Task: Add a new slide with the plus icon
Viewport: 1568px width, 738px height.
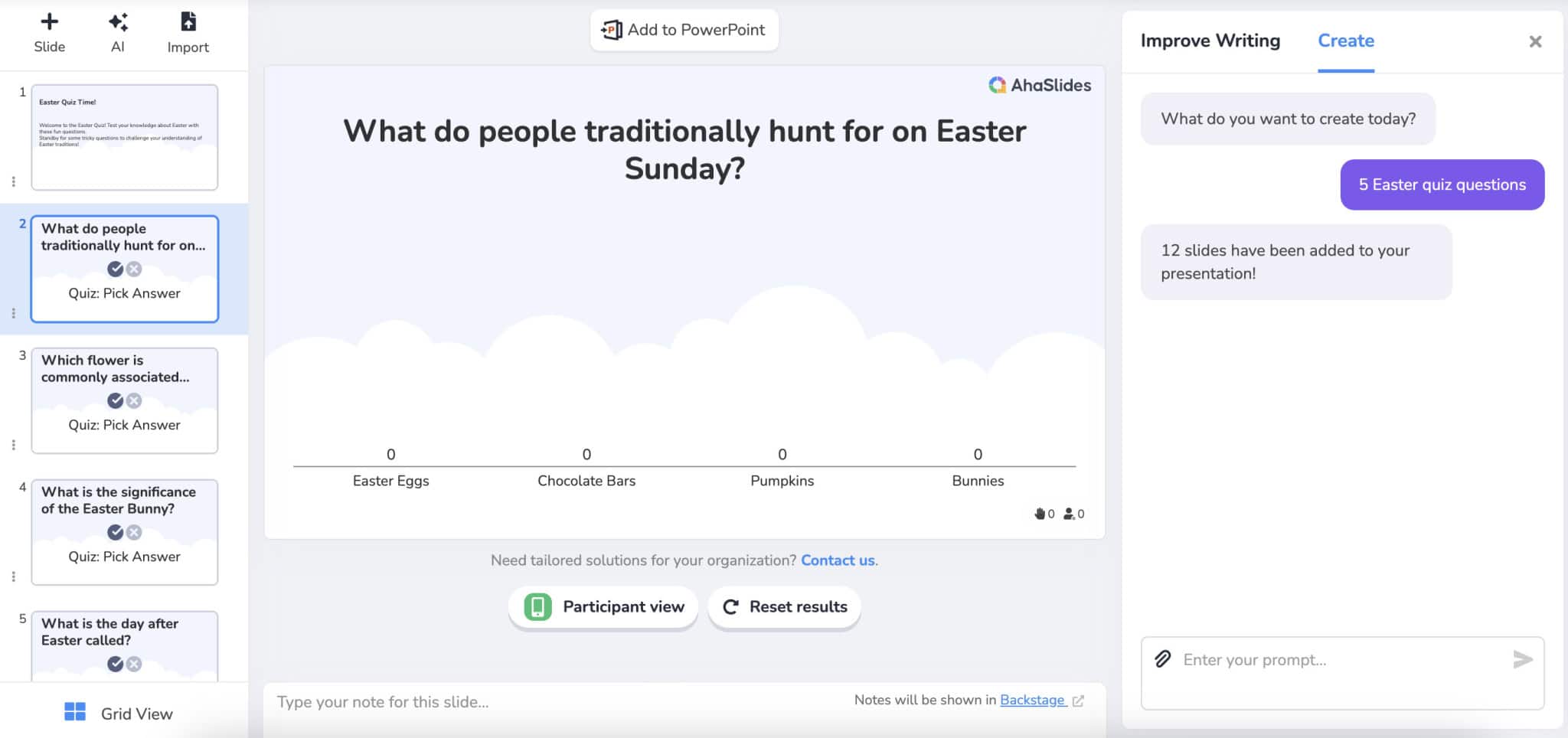Action: click(49, 21)
